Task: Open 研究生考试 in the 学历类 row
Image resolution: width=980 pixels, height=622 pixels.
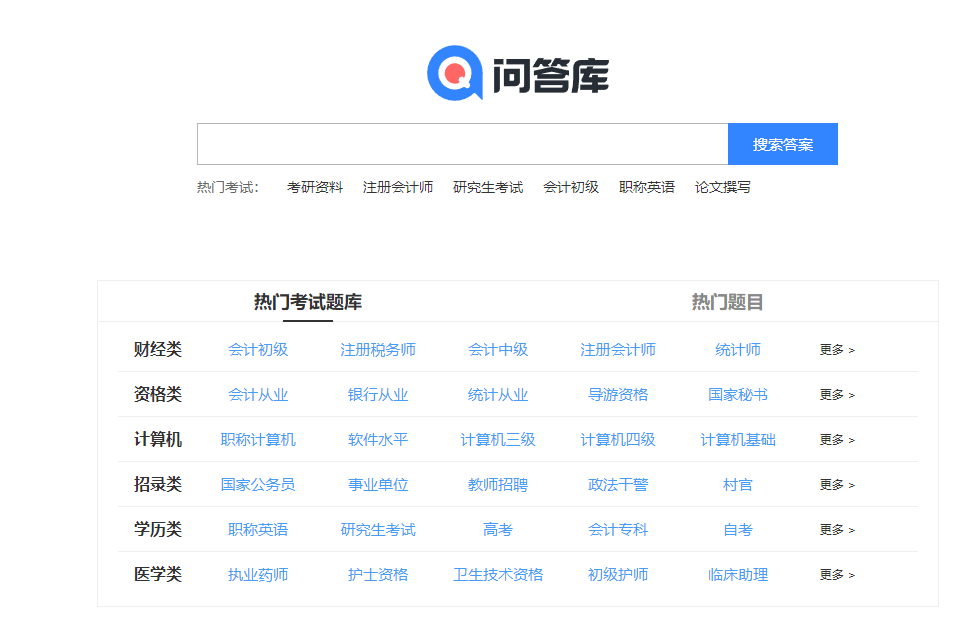Action: click(x=378, y=529)
